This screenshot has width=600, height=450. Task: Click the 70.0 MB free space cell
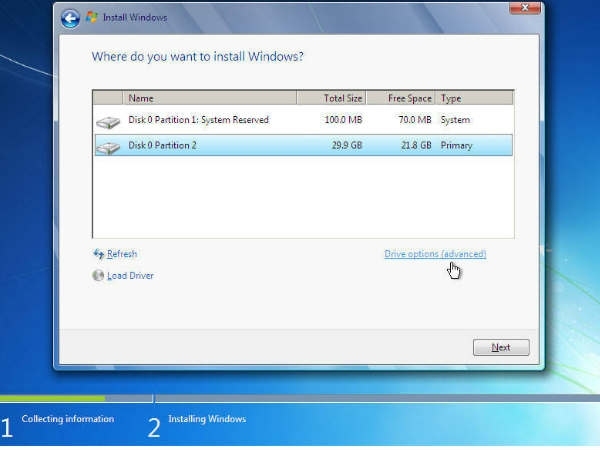click(x=415, y=120)
